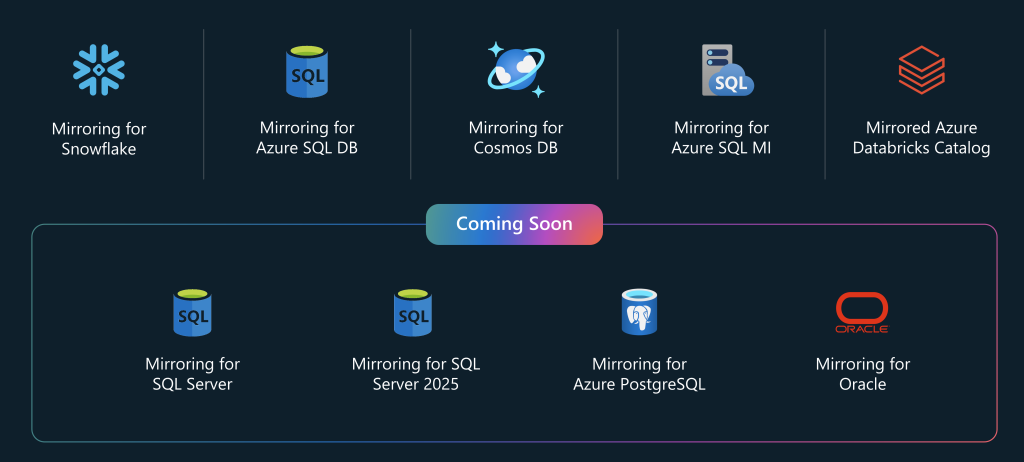
Task: Click "Mirroring for Azure PostgreSQL" caption
Action: coord(639,374)
